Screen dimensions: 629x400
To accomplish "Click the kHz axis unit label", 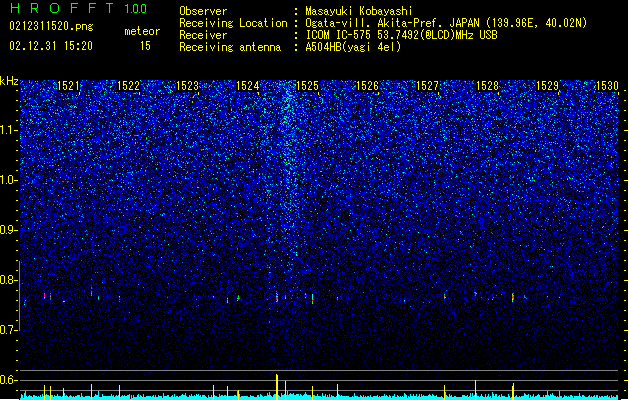I will [x=9, y=81].
